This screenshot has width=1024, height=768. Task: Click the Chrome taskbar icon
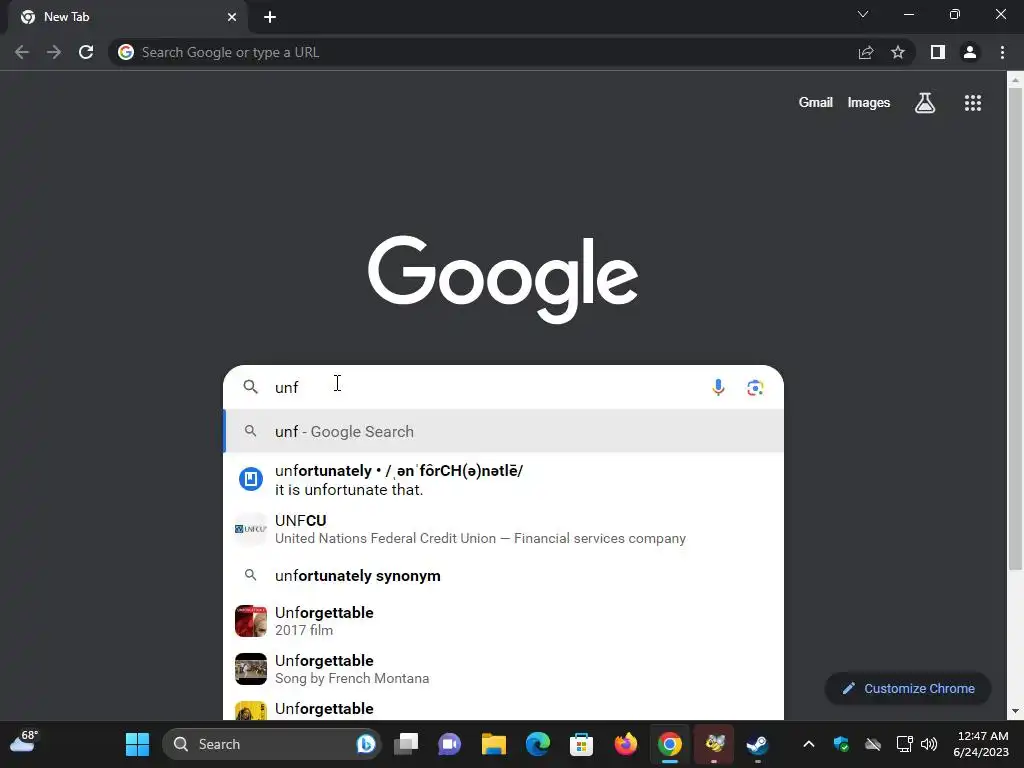669,744
